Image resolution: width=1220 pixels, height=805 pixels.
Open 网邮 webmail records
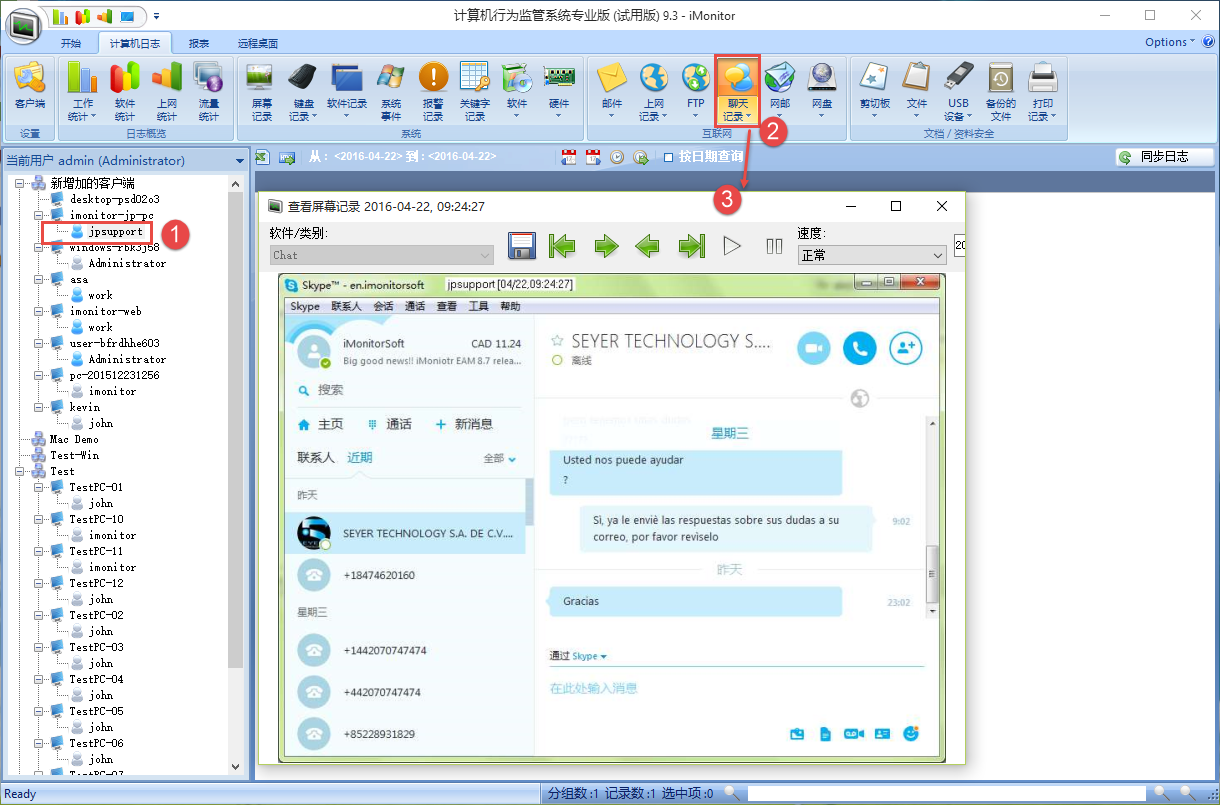coord(780,91)
